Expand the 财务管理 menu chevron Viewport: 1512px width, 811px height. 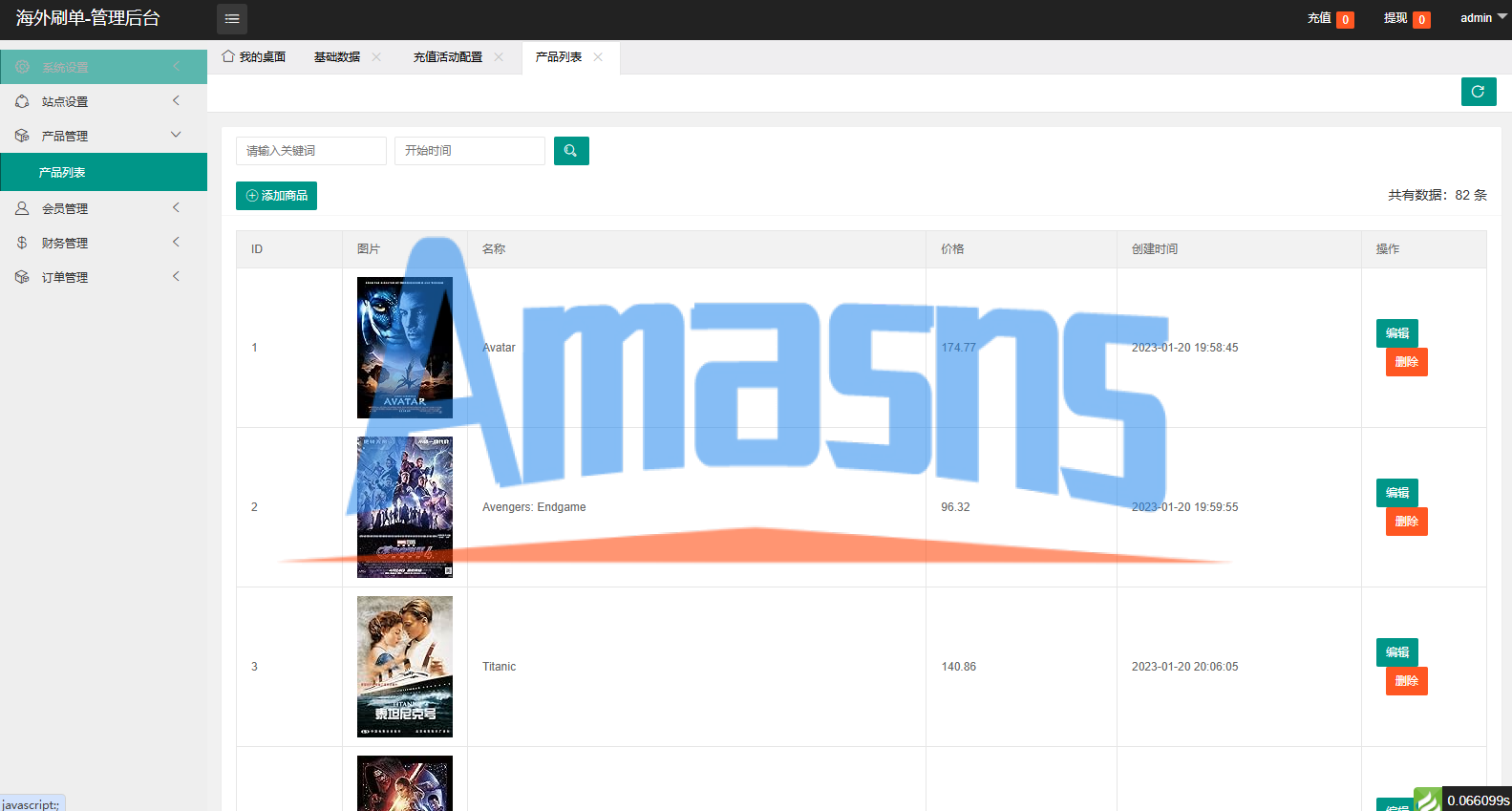coord(176,242)
